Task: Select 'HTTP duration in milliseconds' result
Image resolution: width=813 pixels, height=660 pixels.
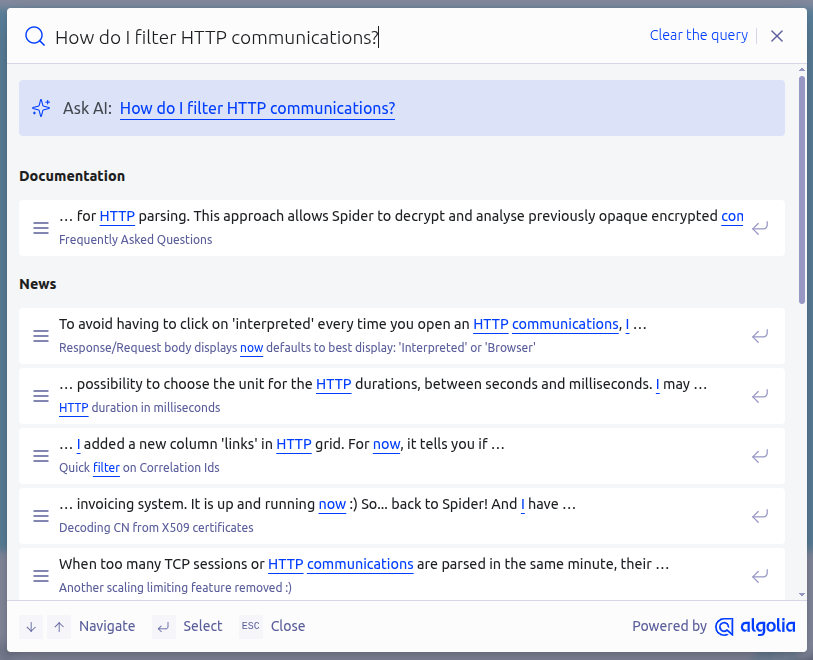Action: point(400,396)
